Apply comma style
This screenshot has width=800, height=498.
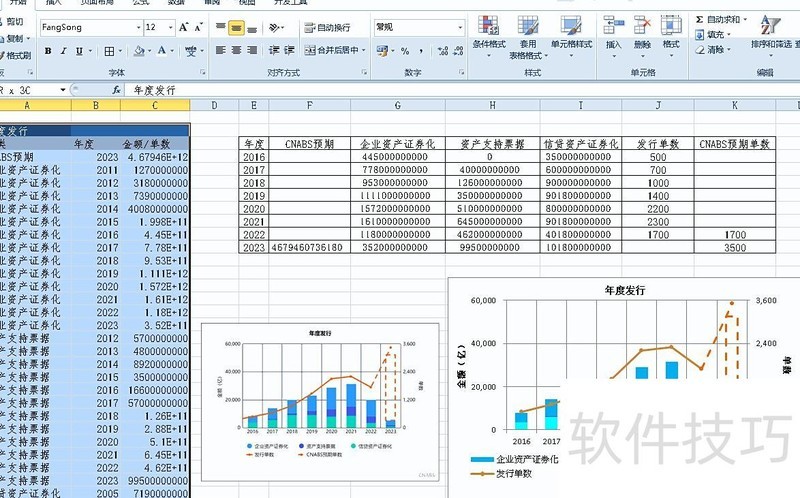(x=421, y=51)
